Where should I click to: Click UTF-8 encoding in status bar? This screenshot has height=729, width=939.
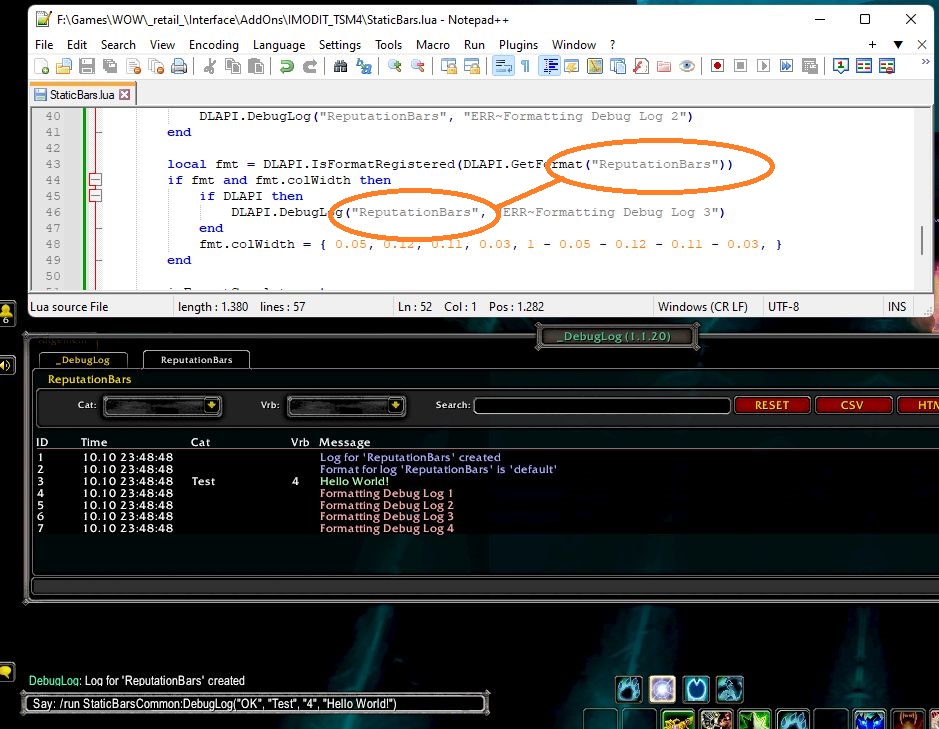pyautogui.click(x=783, y=307)
